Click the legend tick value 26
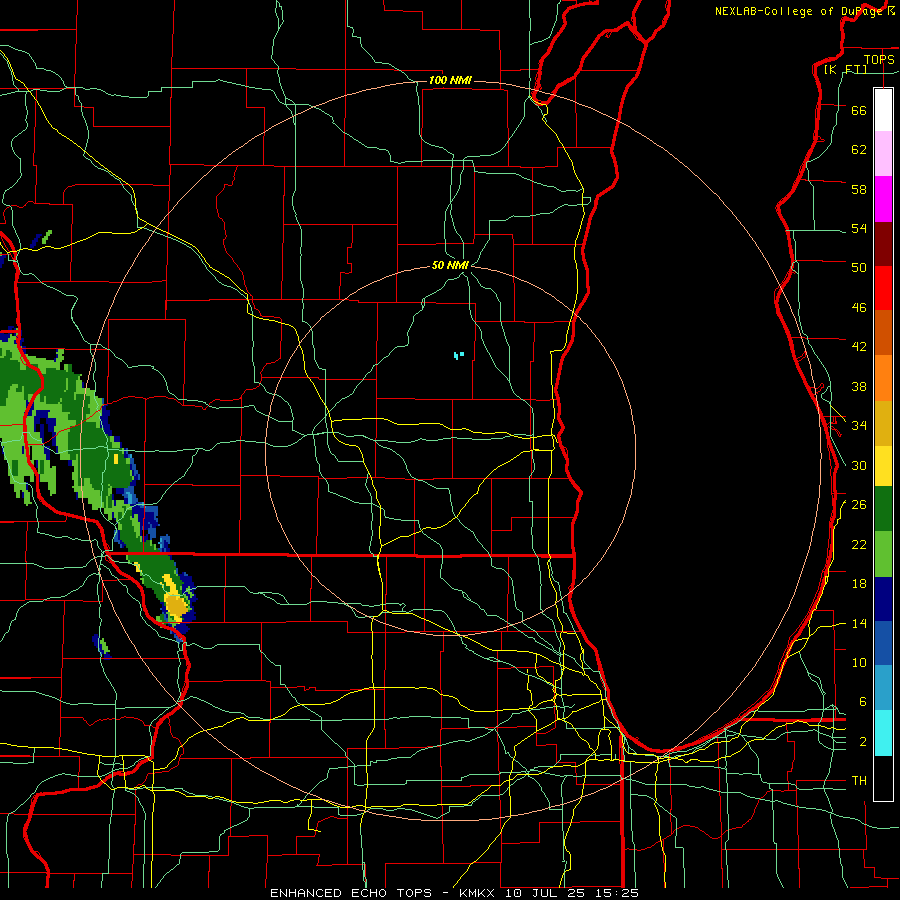900x900 pixels. coord(859,505)
